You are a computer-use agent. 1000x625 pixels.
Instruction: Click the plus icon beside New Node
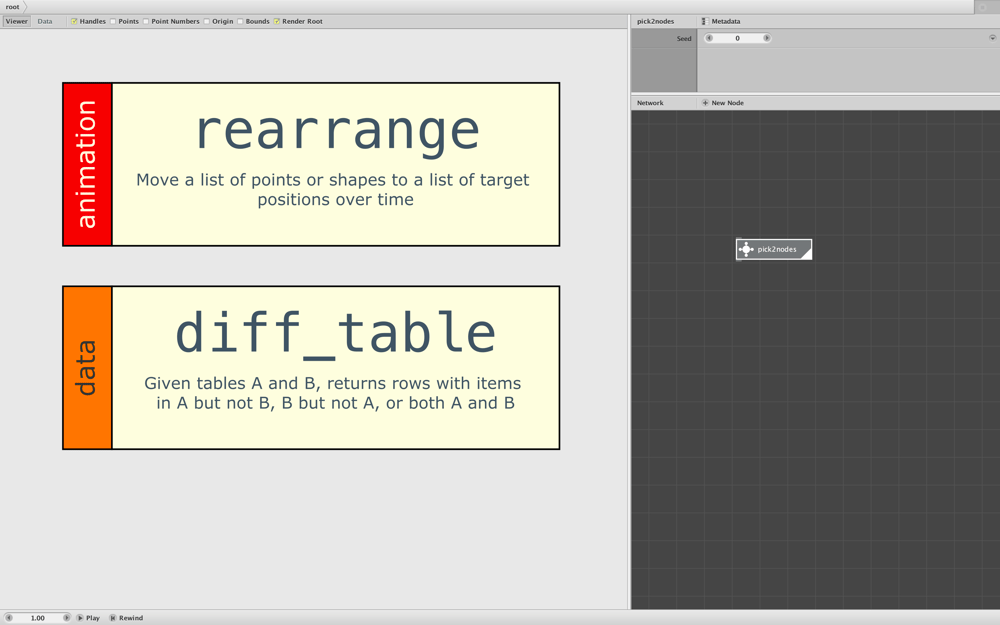pyautogui.click(x=705, y=103)
